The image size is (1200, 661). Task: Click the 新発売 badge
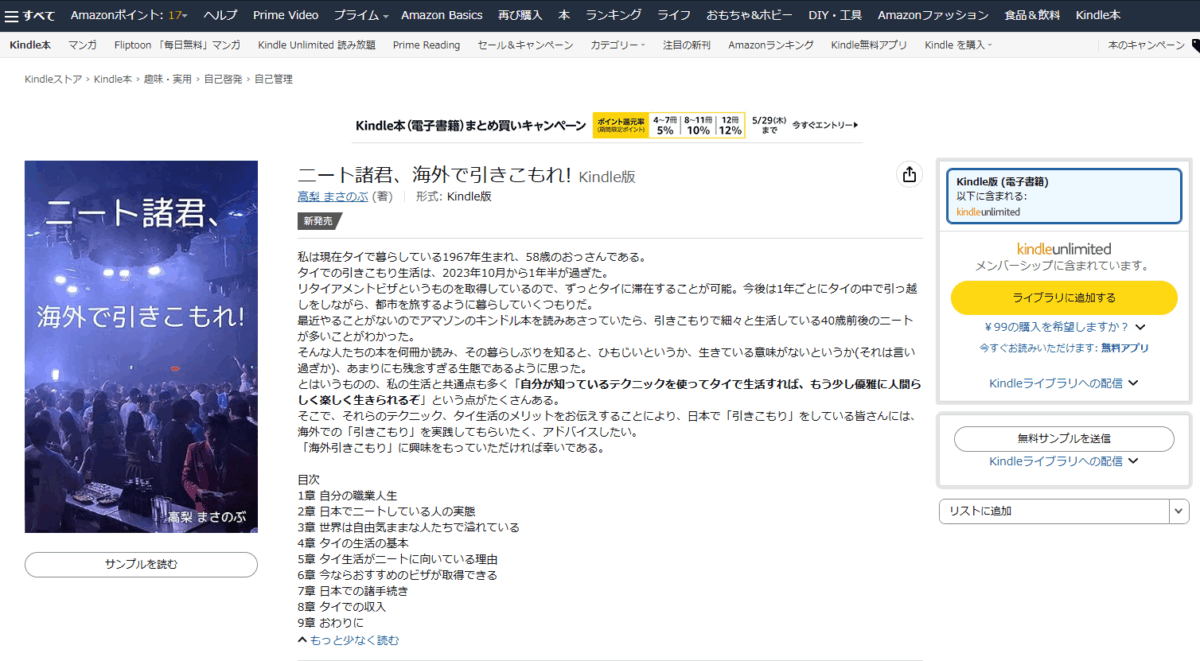pos(318,221)
